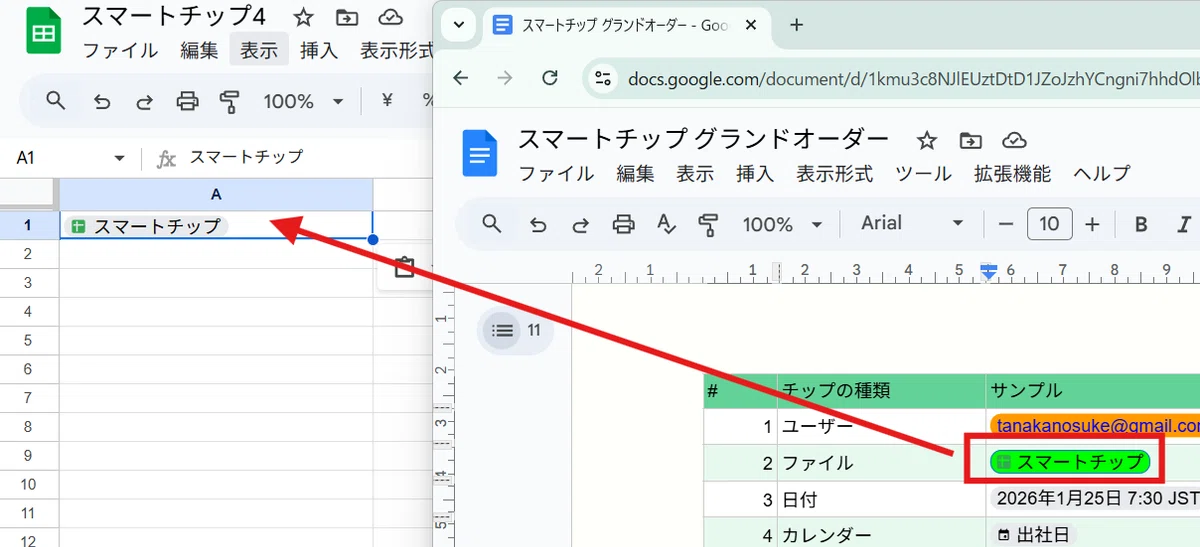The height and width of the screenshot is (547, 1200).
Task: Click the font size field showing 10
Action: (x=1049, y=224)
